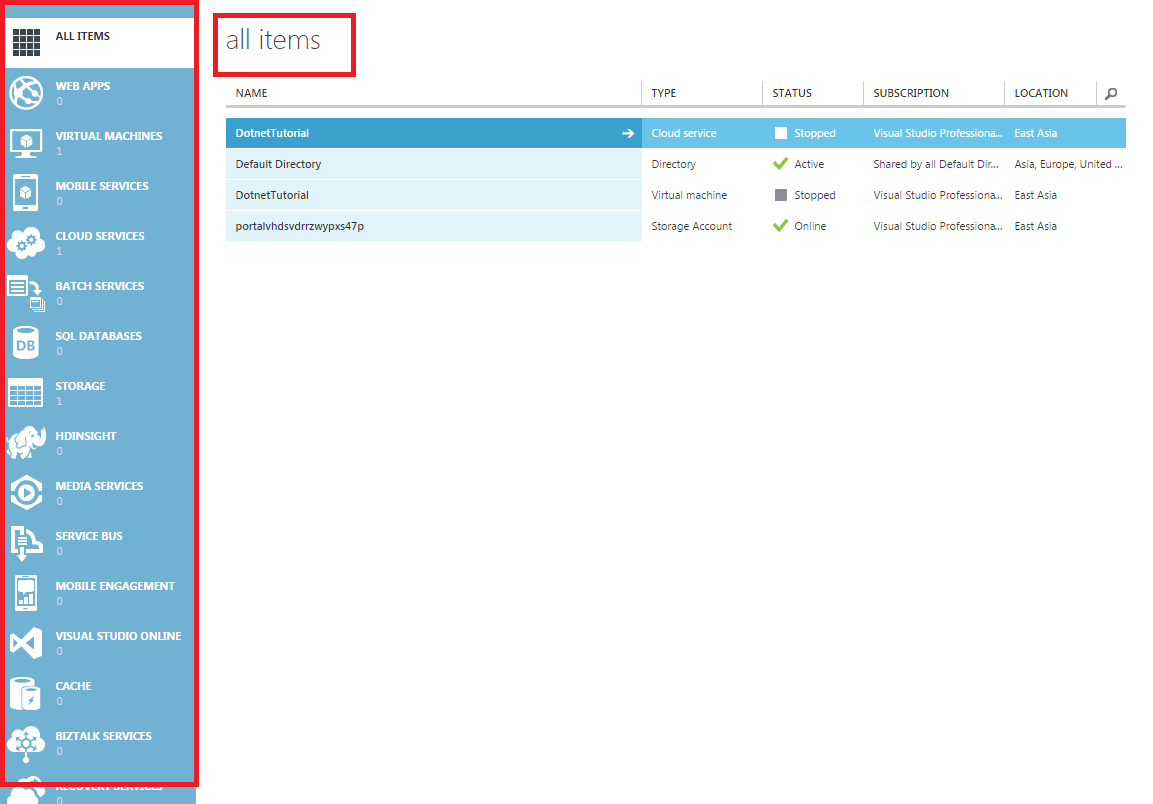This screenshot has height=804, width=1153.
Task: Click the 'Virtual machine' type cell
Action: coord(689,195)
